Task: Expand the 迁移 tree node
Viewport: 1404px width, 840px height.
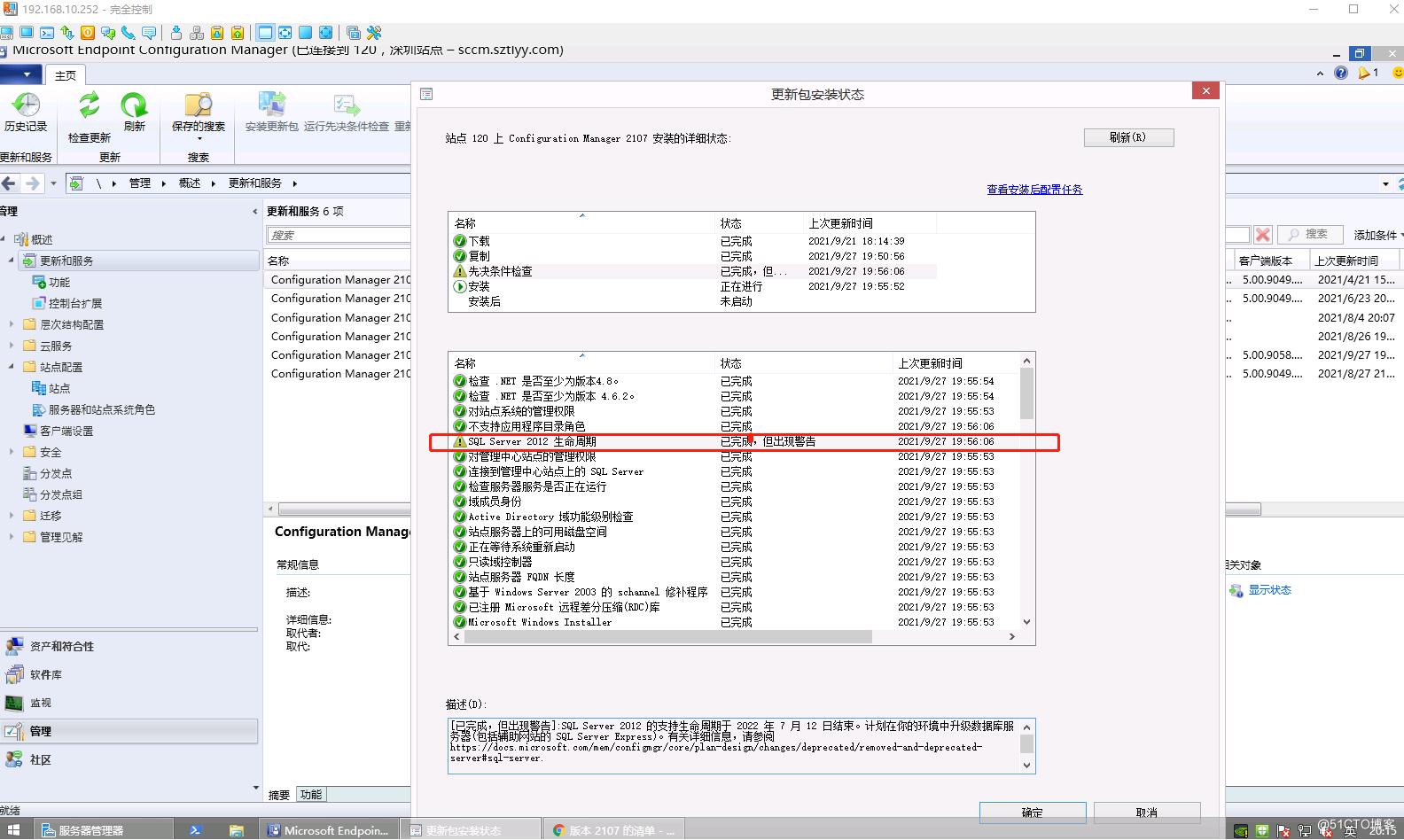Action: tap(12, 516)
